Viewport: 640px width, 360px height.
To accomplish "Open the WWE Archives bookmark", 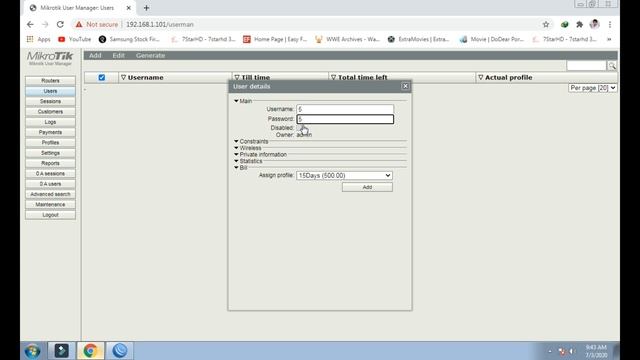I will [347, 39].
